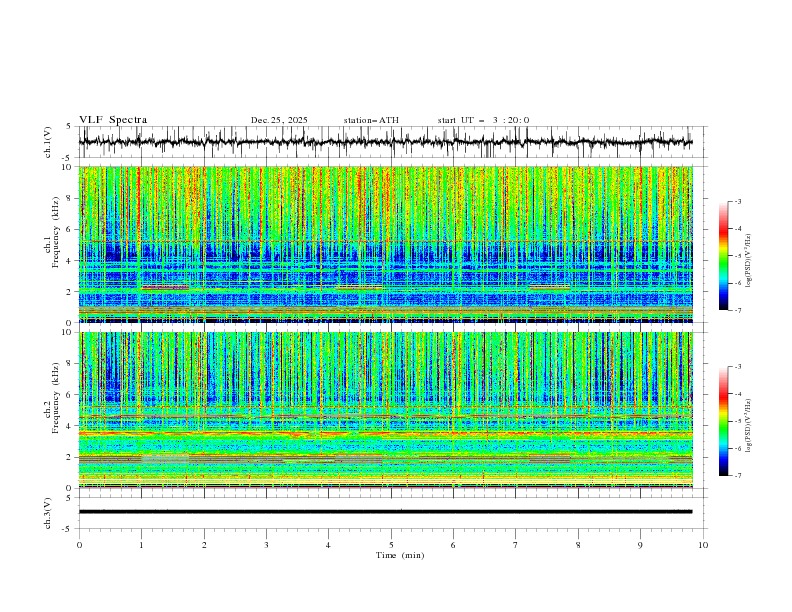Click the "ch.1(V)" waveform axis label
The width and height of the screenshot is (792, 612).
pyautogui.click(x=49, y=142)
